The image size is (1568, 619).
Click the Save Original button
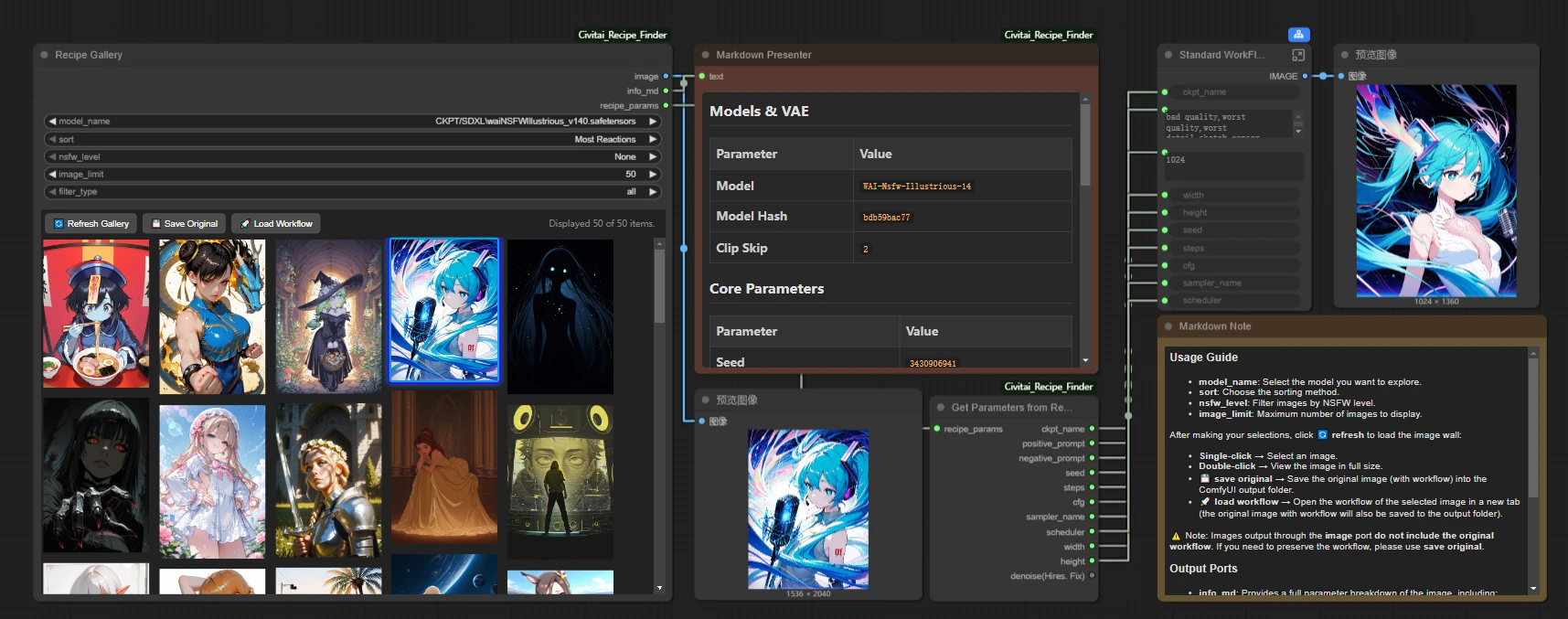click(x=185, y=223)
